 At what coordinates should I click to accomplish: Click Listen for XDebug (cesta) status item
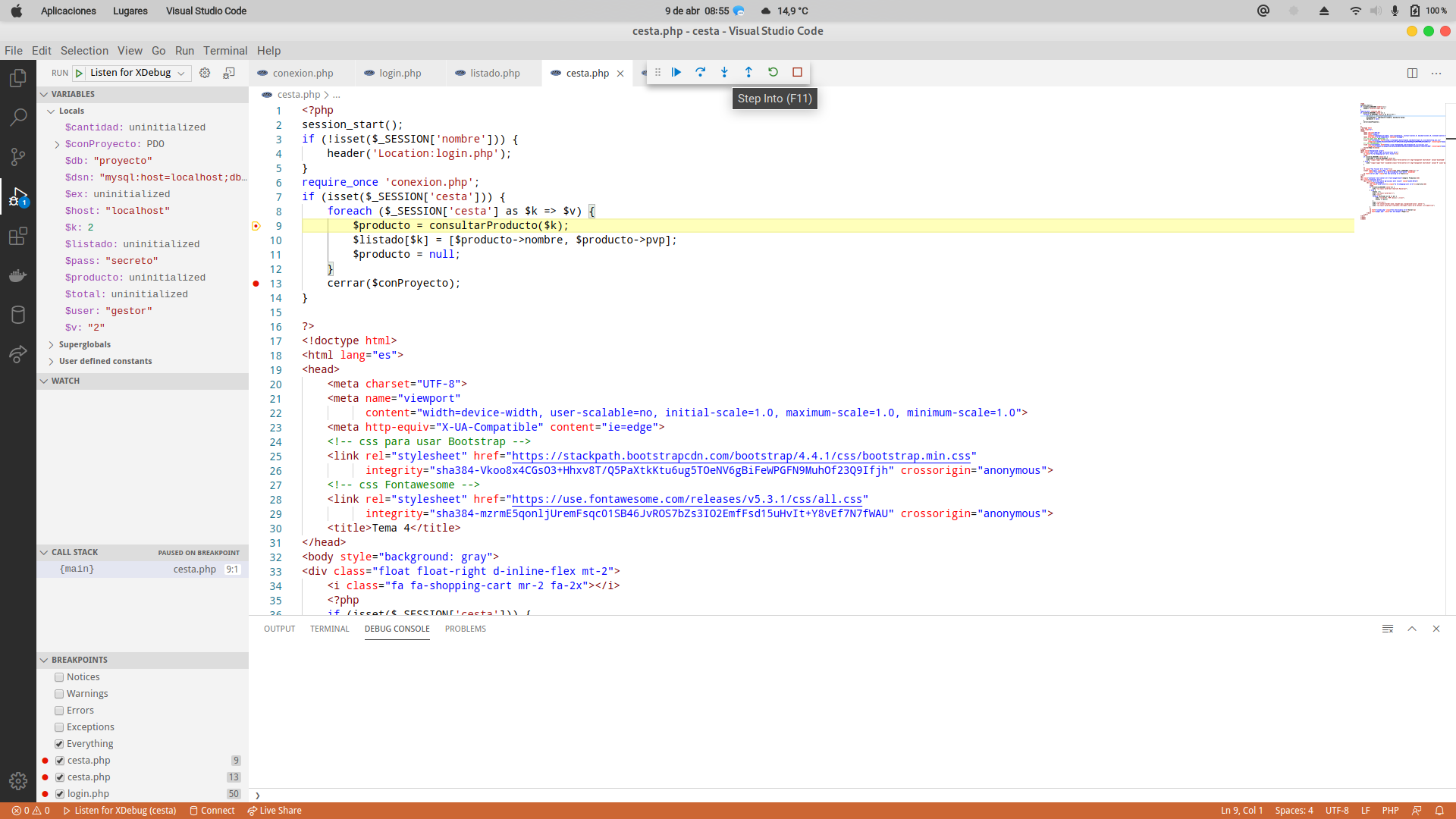point(120,811)
